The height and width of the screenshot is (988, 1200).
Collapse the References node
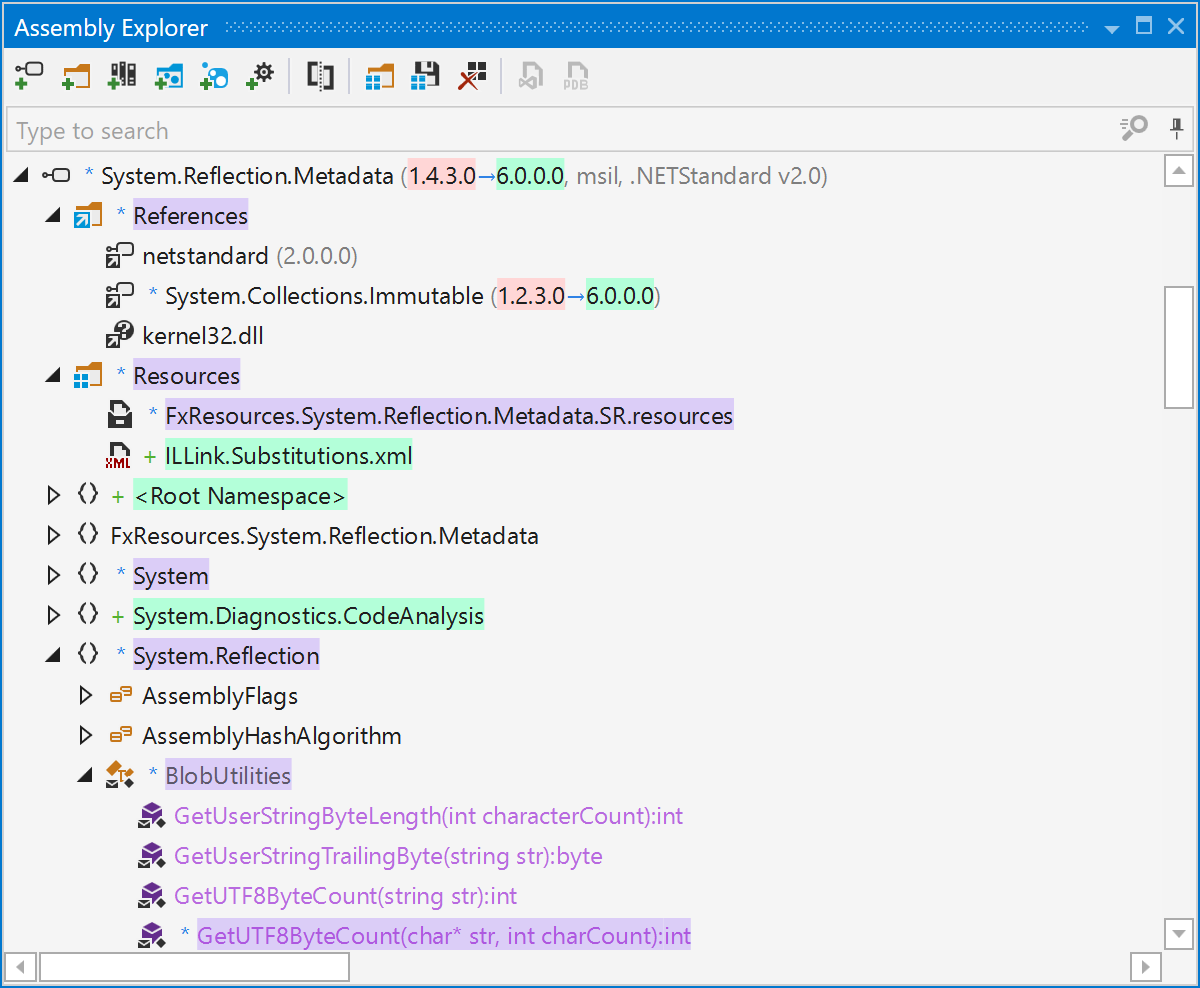(54, 216)
